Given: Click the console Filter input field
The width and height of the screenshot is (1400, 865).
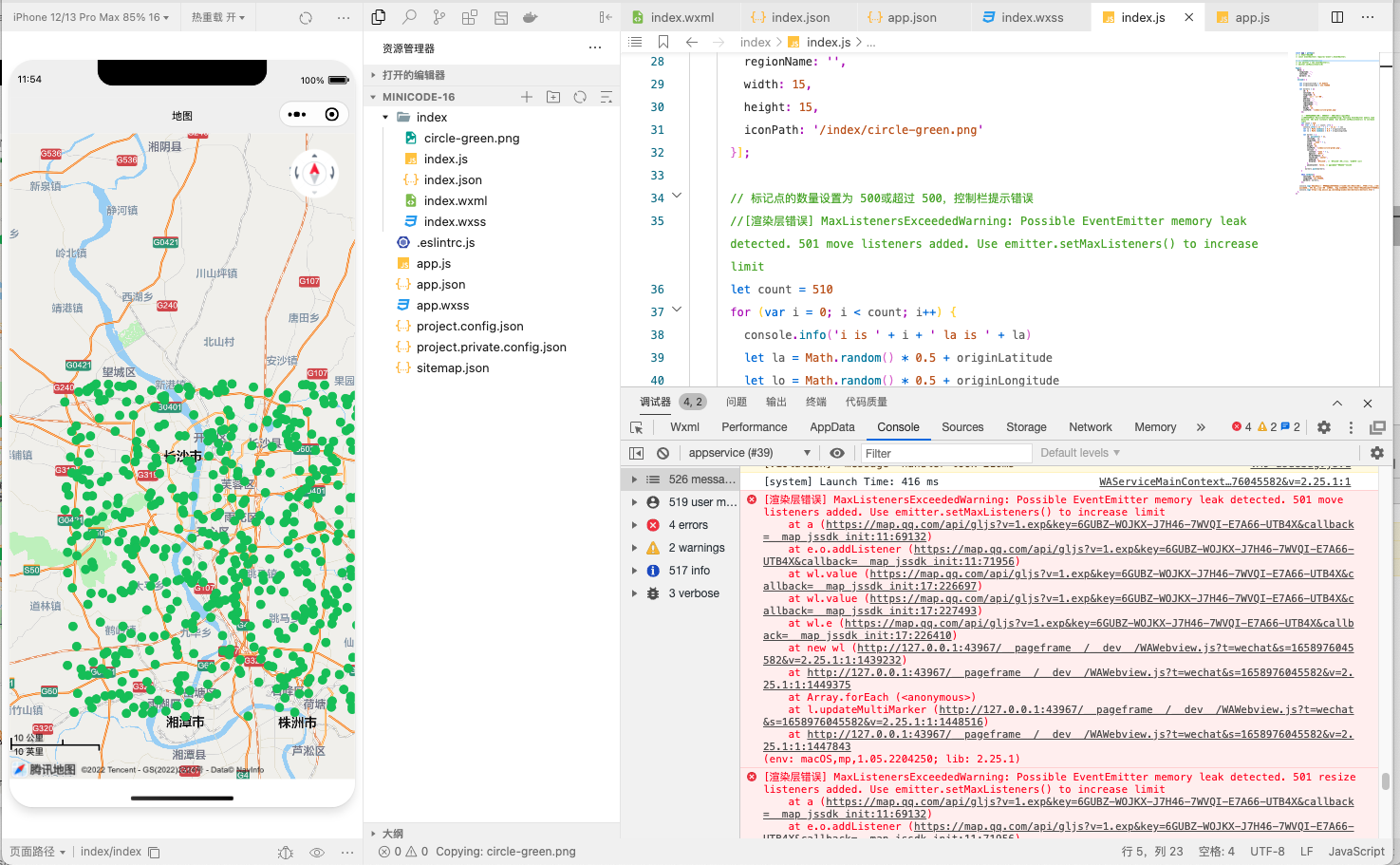Looking at the screenshot, I should [x=945, y=453].
